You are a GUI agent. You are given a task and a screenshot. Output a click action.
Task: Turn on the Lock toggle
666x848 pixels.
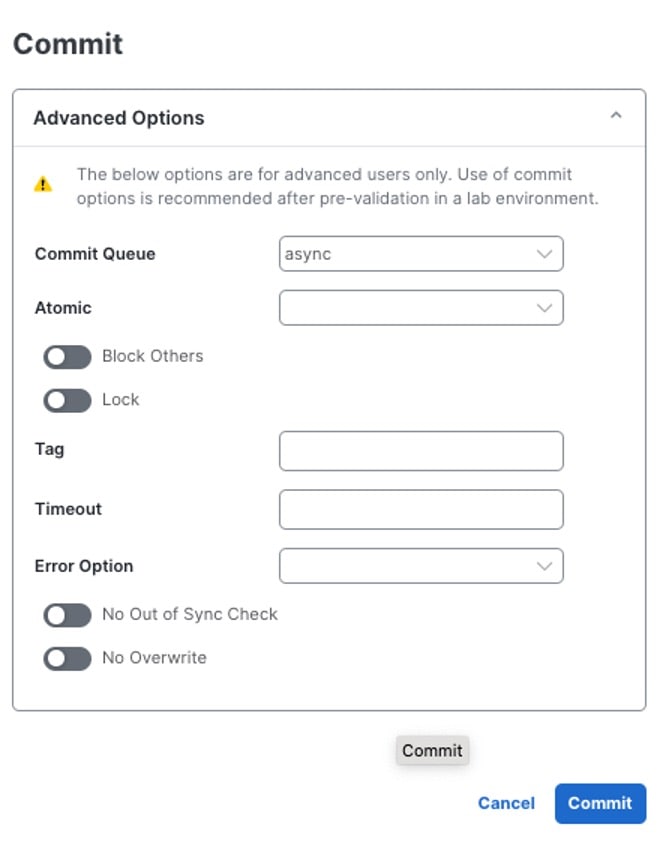click(66, 400)
